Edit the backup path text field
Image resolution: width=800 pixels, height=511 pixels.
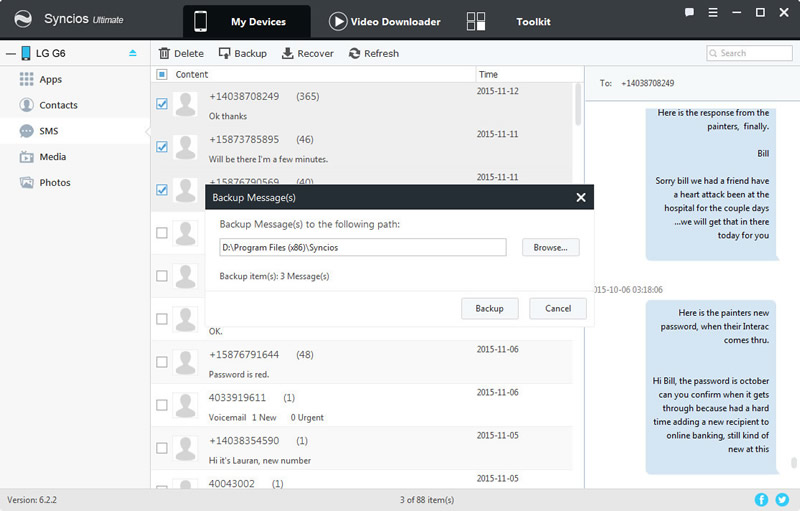click(x=363, y=247)
